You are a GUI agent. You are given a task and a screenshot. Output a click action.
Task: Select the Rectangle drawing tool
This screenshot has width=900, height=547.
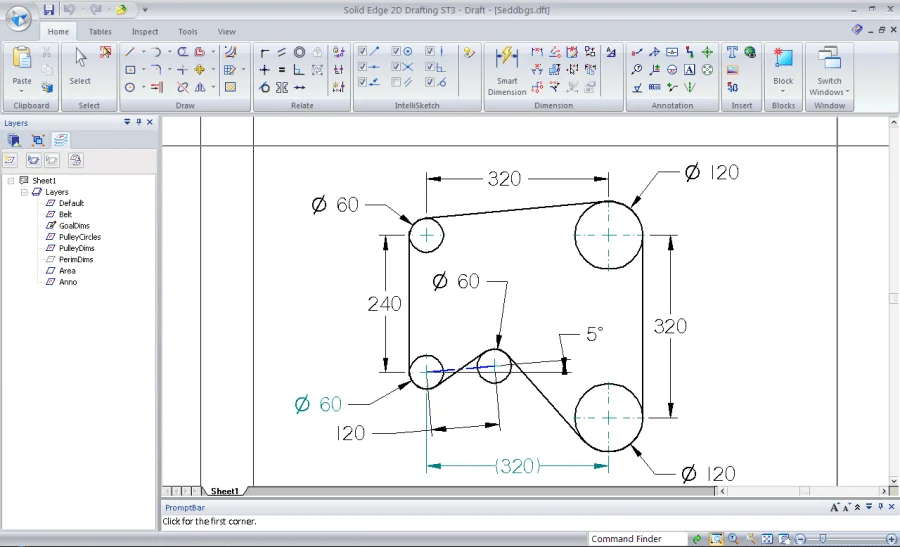click(130, 70)
